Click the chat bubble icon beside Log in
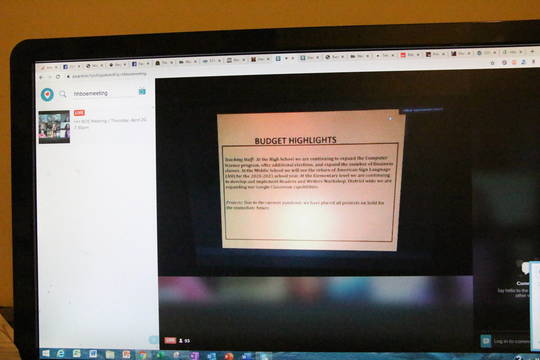540x360 pixels. [x=486, y=341]
